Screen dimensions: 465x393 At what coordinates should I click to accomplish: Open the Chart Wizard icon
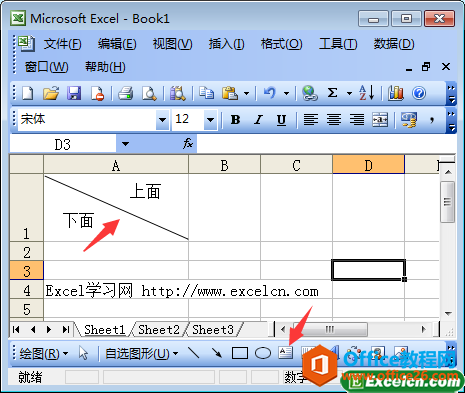[x=396, y=93]
